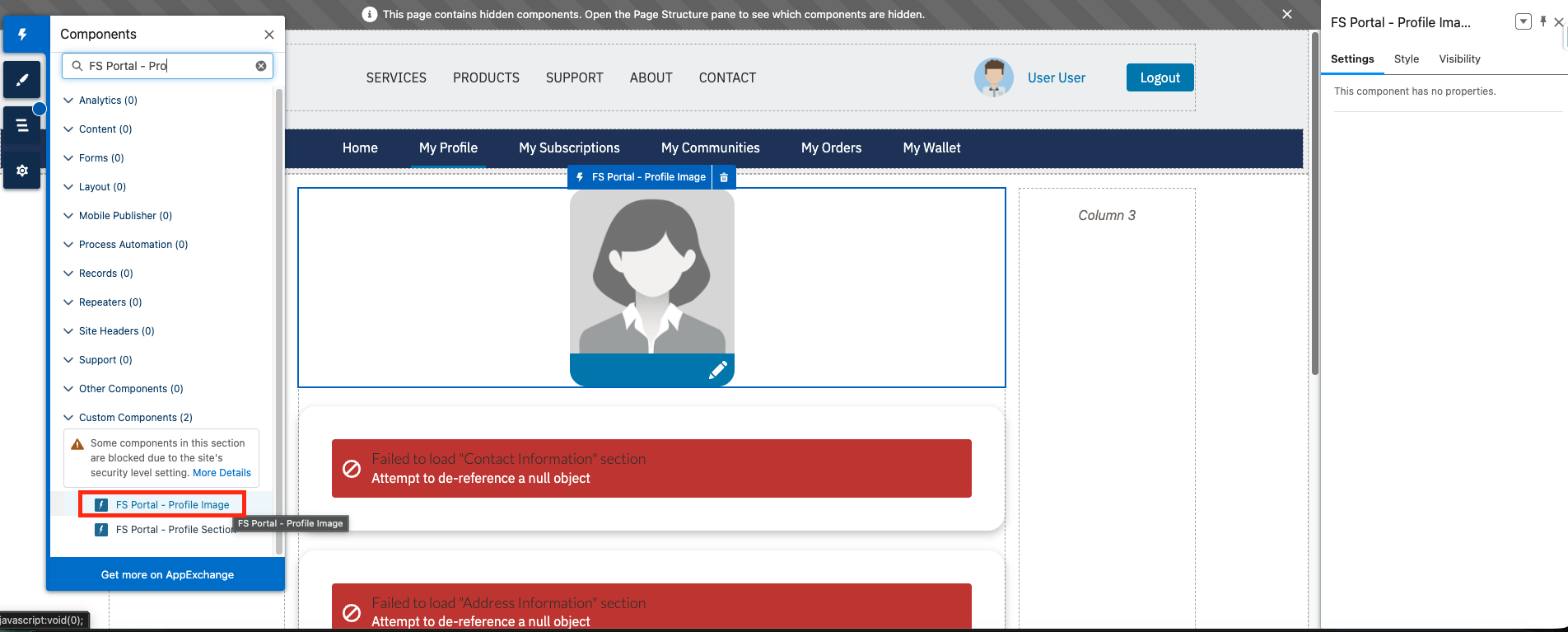Delete the FS Portal - Profile Image component
This screenshot has width=1568, height=632.
(x=724, y=177)
